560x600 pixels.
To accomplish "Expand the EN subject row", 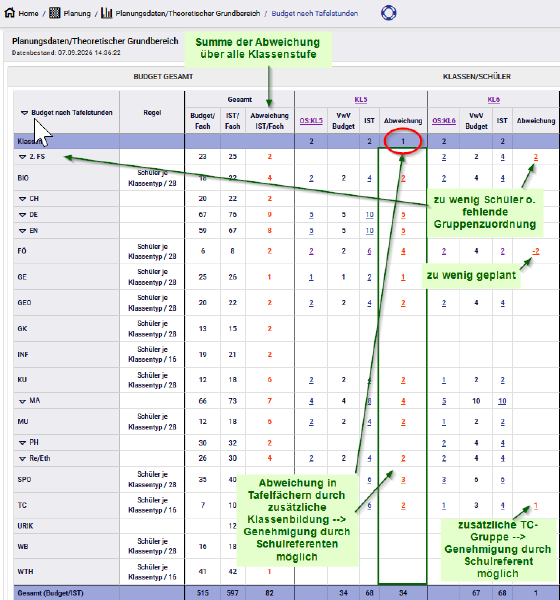I will tap(22, 231).
